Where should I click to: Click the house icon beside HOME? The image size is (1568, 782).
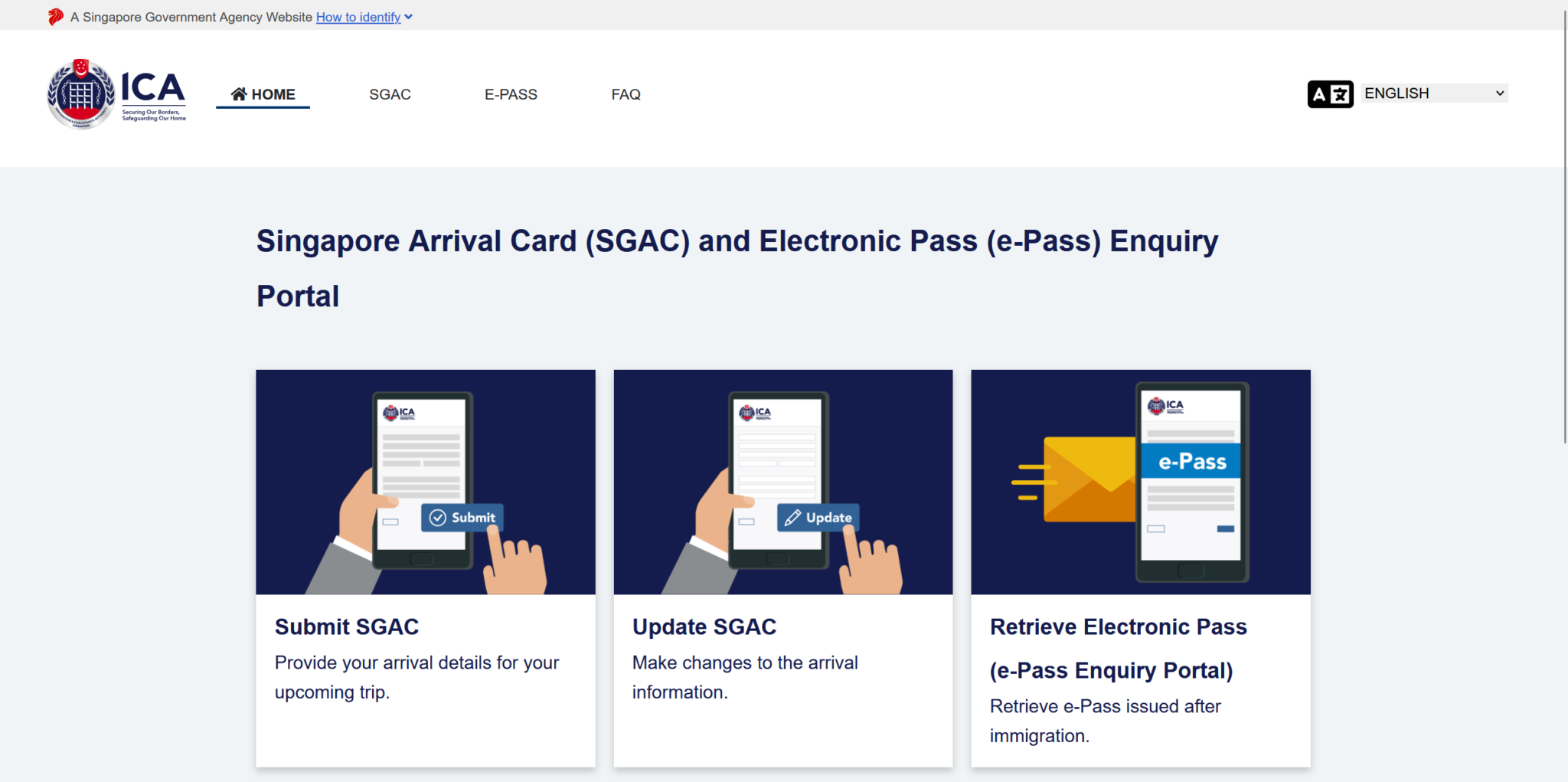(x=239, y=94)
